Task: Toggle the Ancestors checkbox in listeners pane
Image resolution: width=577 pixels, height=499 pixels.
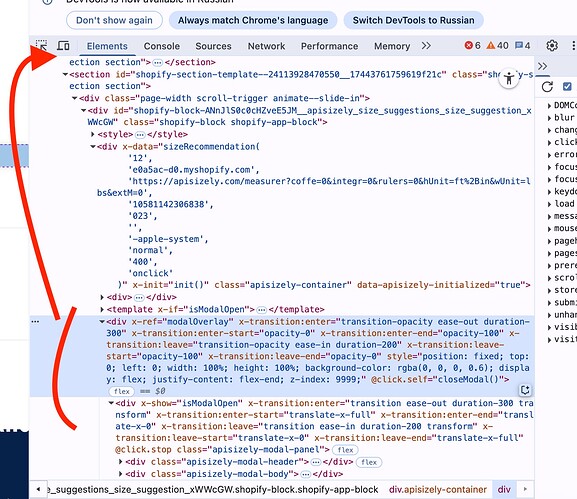Action: [x=567, y=86]
